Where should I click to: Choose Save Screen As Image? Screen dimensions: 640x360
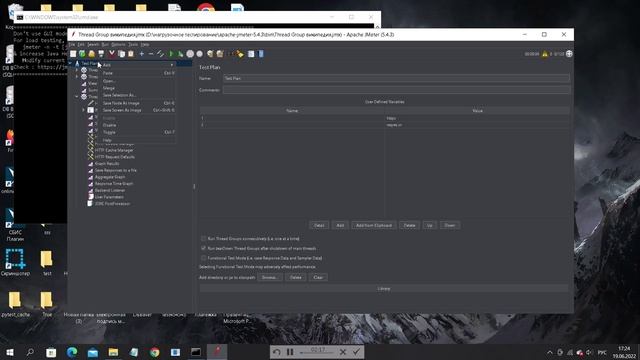pos(138,110)
